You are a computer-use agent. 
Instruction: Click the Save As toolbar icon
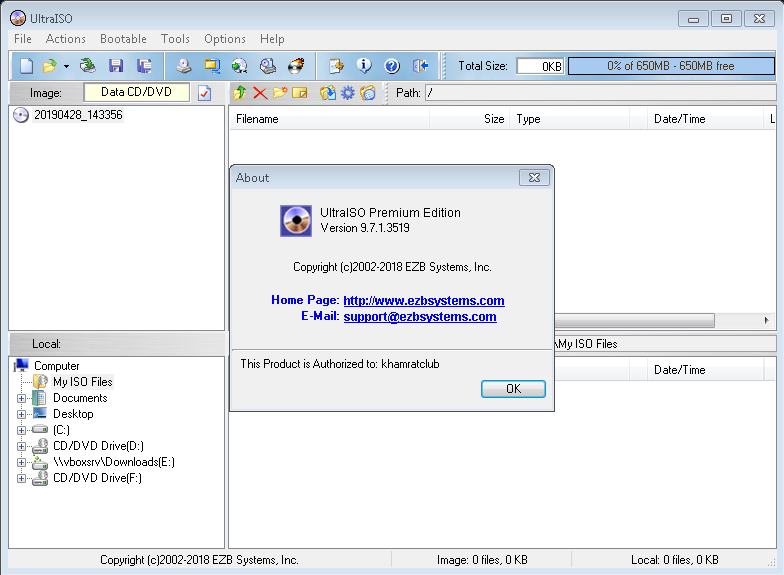tap(144, 66)
